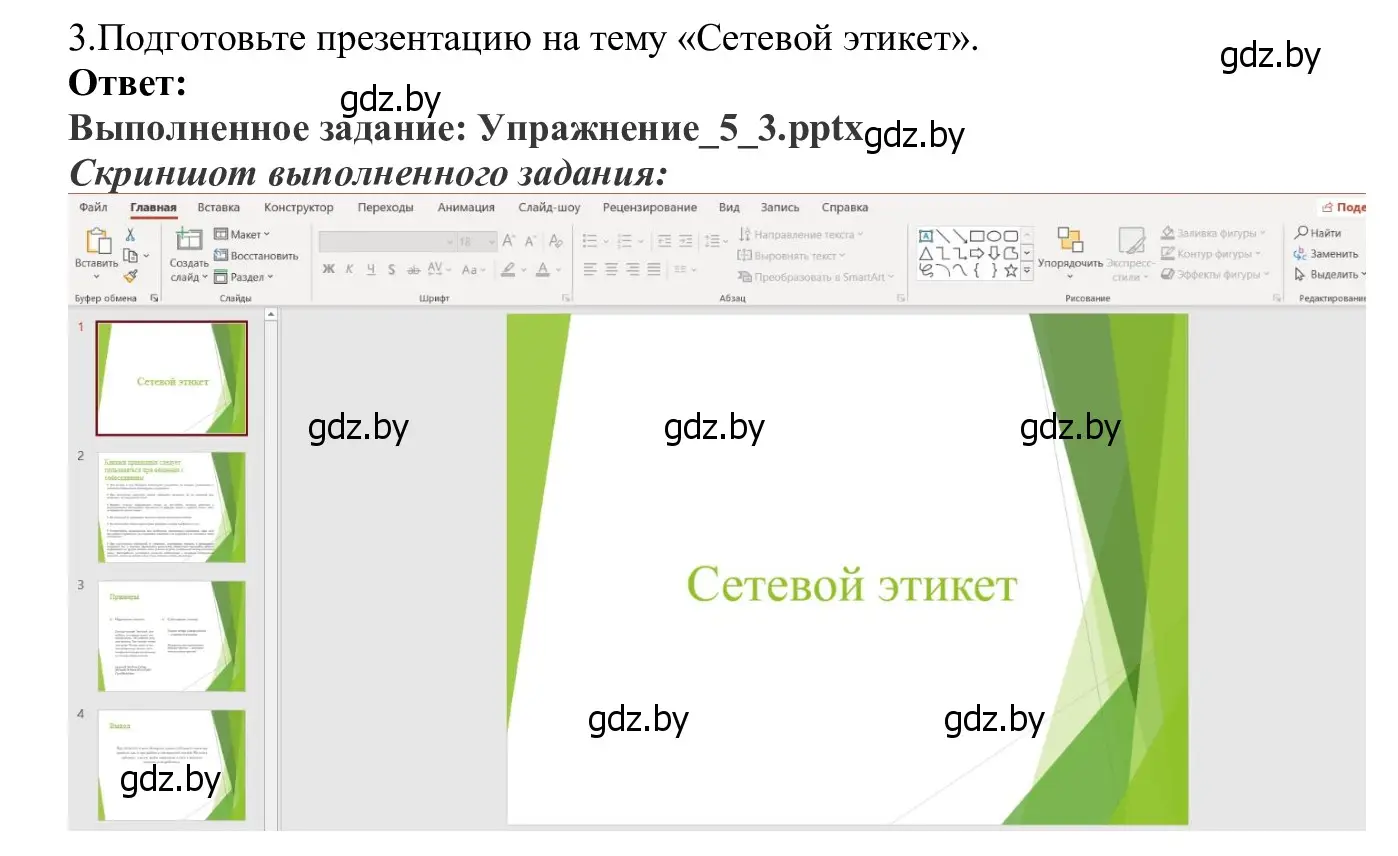Switch to the Анимация tab
The width and height of the screenshot is (1398, 856).
[x=466, y=207]
